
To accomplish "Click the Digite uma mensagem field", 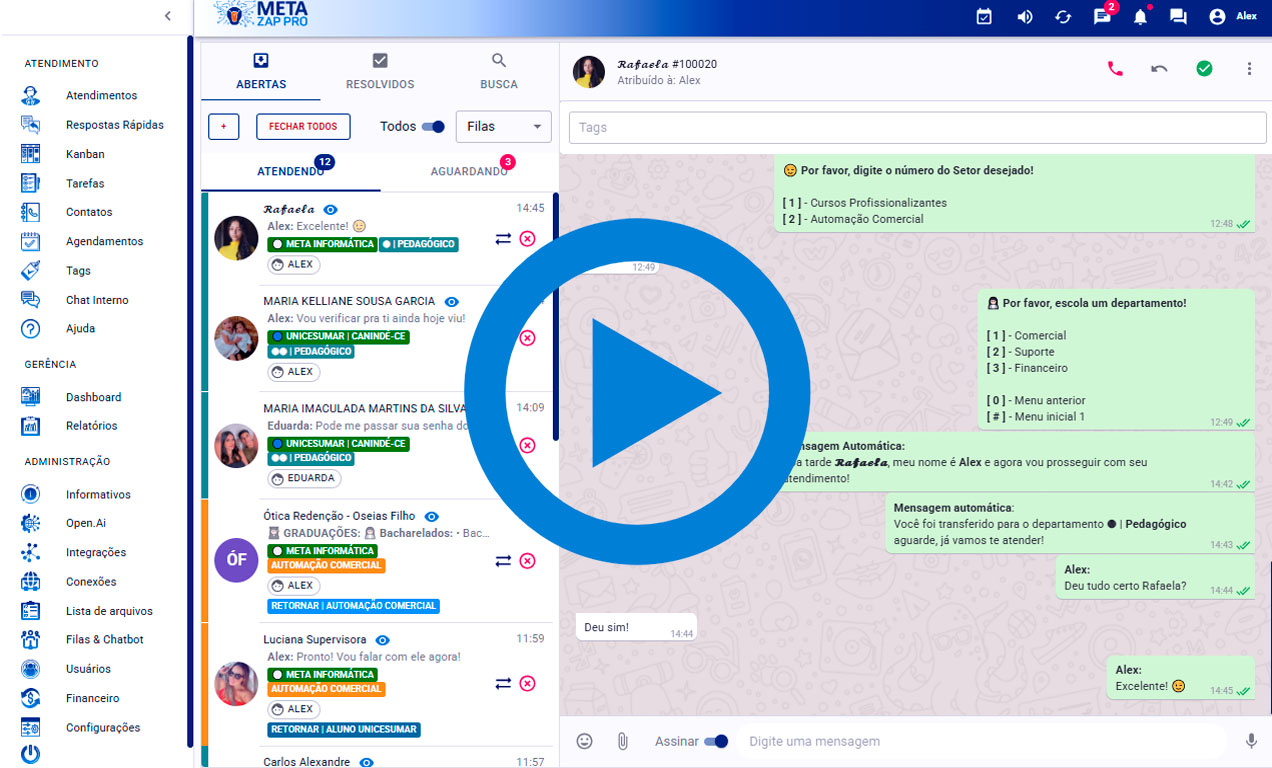I will coord(983,741).
